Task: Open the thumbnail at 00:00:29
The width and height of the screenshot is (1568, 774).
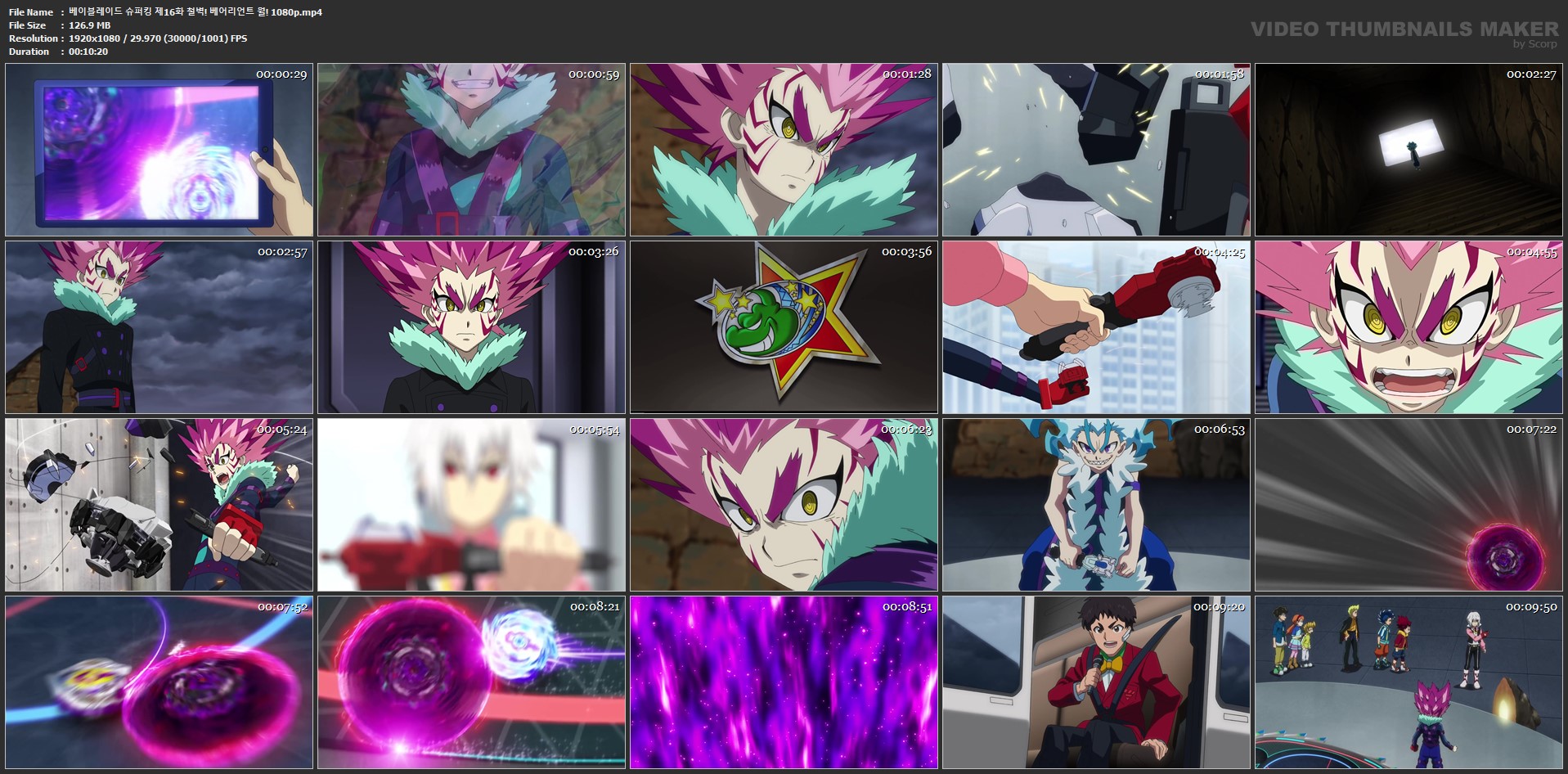Action: tap(159, 150)
